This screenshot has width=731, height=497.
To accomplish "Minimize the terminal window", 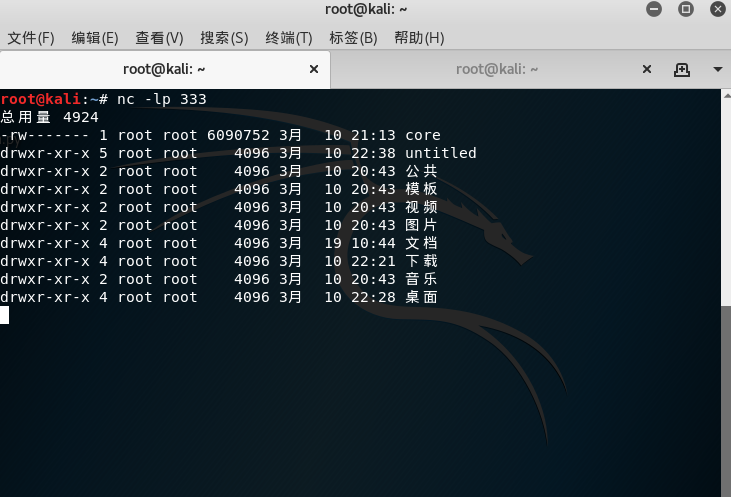I will pos(654,9).
